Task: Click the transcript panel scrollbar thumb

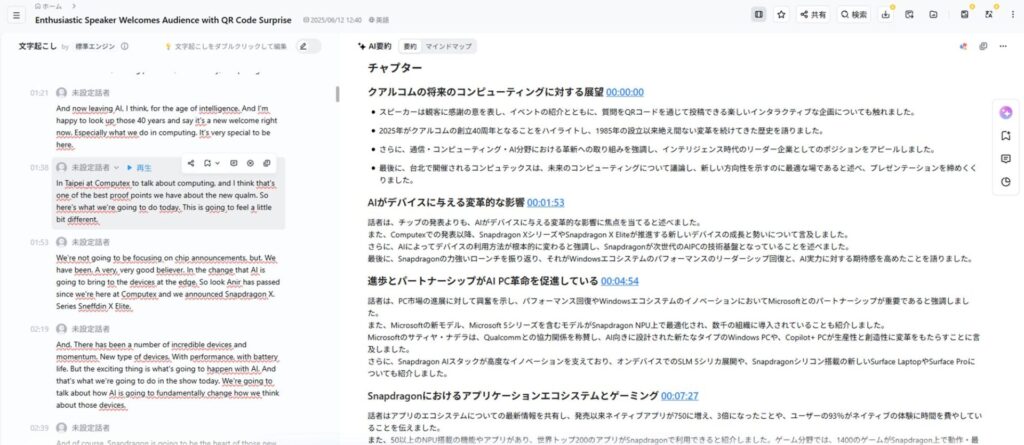Action: (338, 94)
